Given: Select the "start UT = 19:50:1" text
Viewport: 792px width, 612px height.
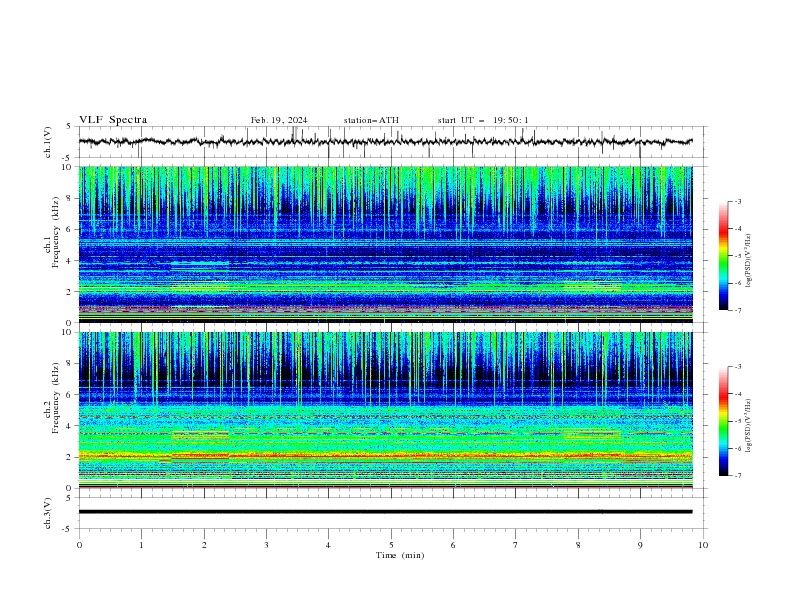Looking at the screenshot, I should pos(483,120).
